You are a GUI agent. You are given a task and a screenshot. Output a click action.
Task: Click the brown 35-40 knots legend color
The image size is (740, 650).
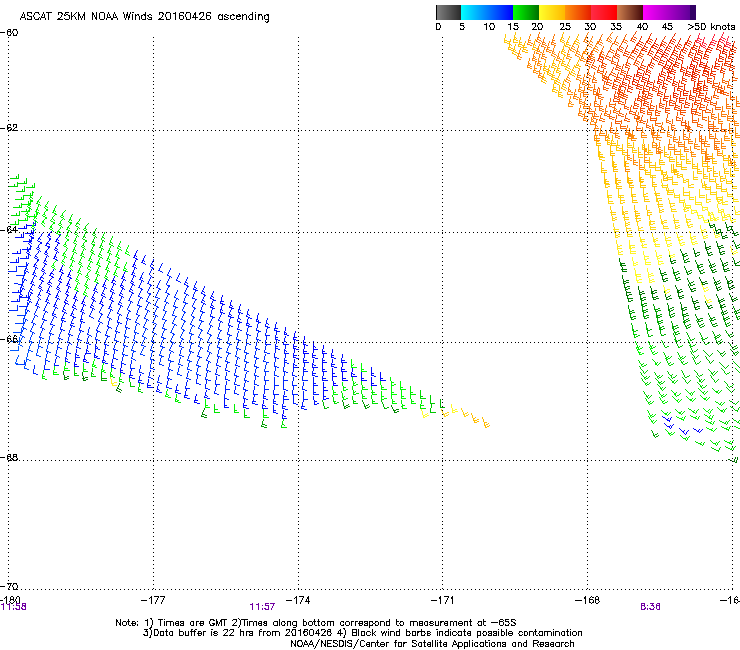[630, 12]
